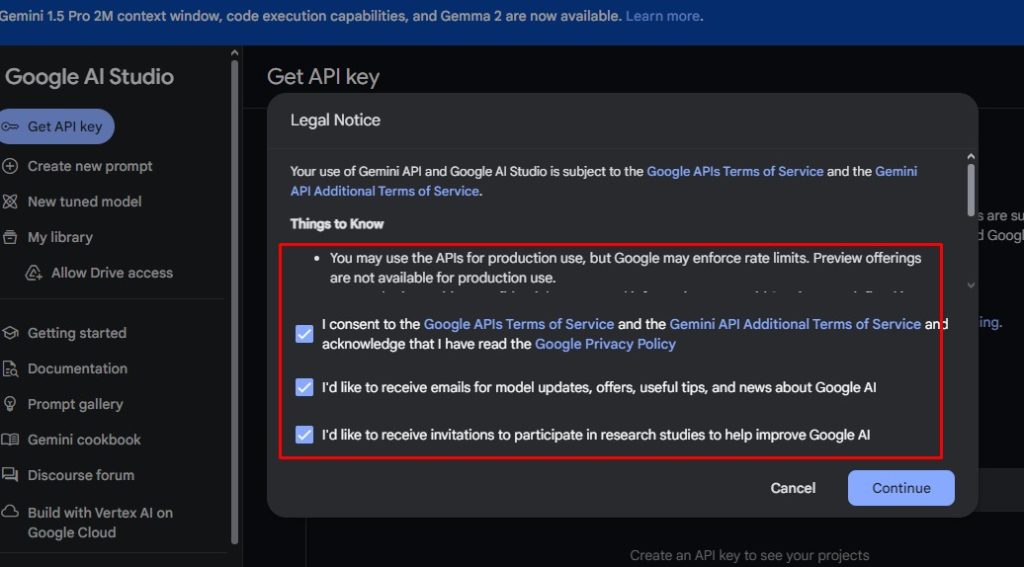This screenshot has height=567, width=1024.
Task: Open Google APIs Terms of Service link in intro paragraph
Action: 735,171
